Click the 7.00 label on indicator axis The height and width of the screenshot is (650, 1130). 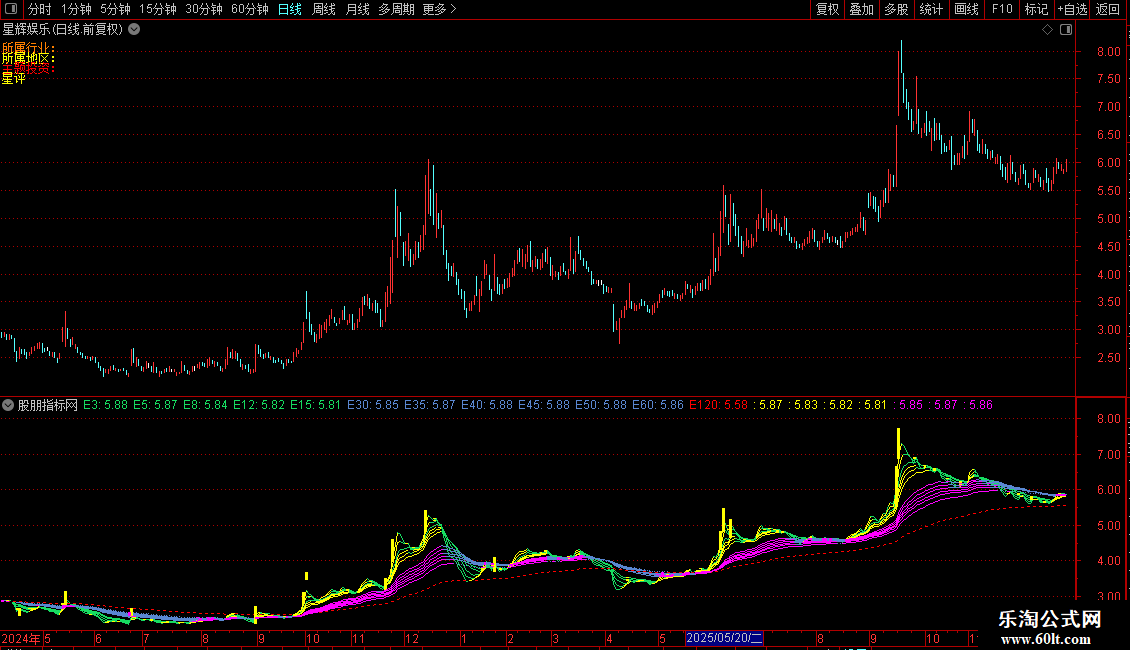coord(1108,455)
